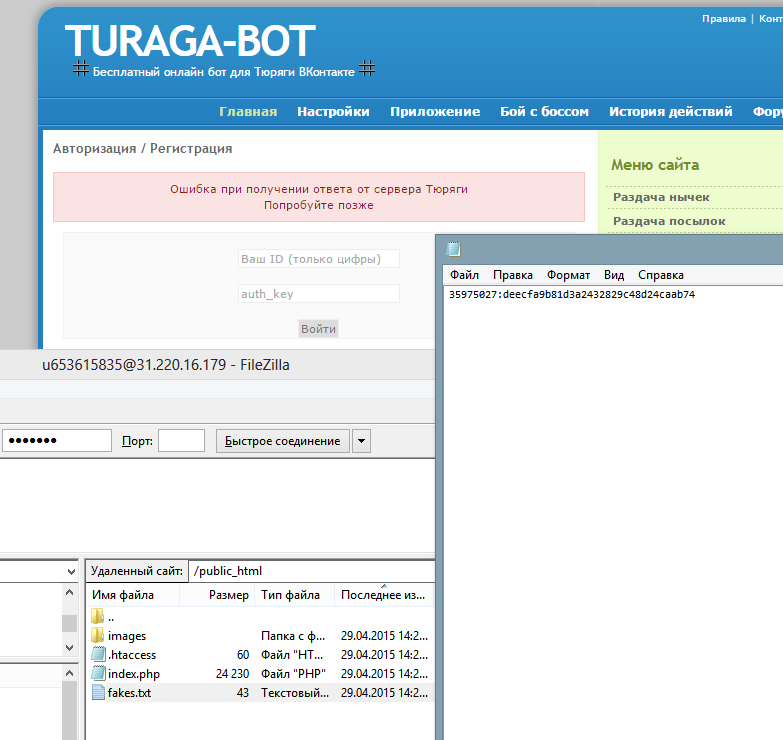783x740 pixels.
Task: Click the Порт input field in FileZilla
Action: tap(181, 440)
